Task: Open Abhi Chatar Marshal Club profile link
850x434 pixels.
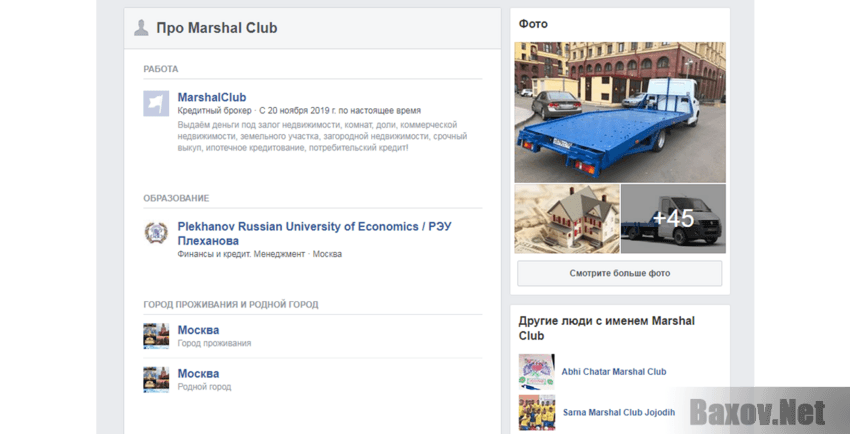Action: coord(614,372)
